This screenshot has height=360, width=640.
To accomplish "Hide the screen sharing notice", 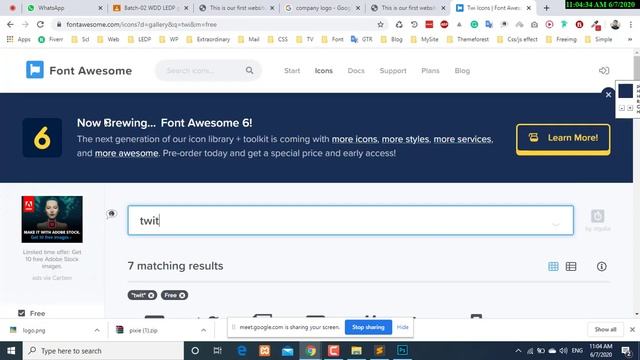I will pos(402,327).
